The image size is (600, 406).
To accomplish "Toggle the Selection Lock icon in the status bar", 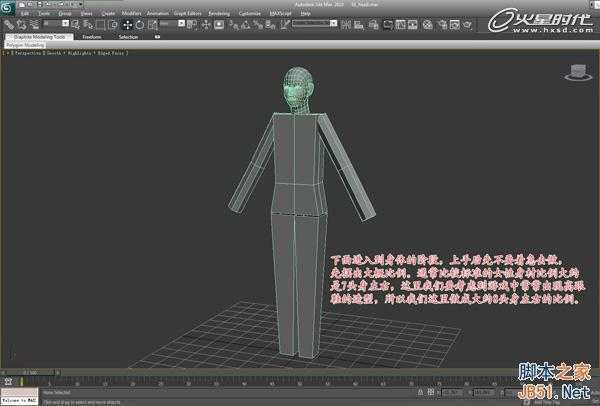I will pyautogui.click(x=421, y=392).
